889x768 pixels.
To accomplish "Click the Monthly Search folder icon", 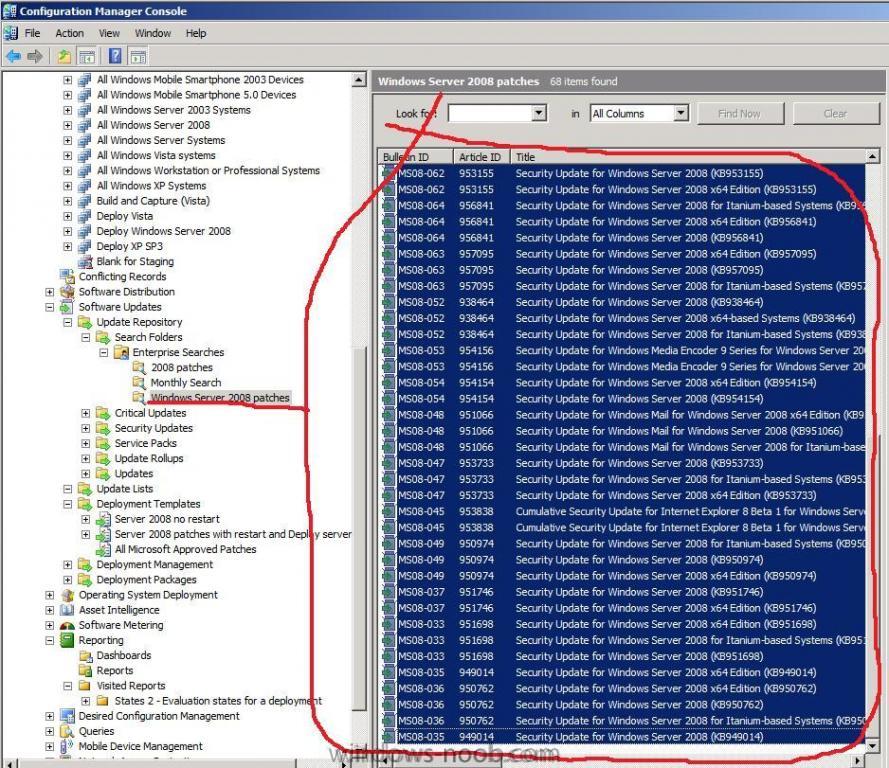I will pyautogui.click(x=139, y=383).
